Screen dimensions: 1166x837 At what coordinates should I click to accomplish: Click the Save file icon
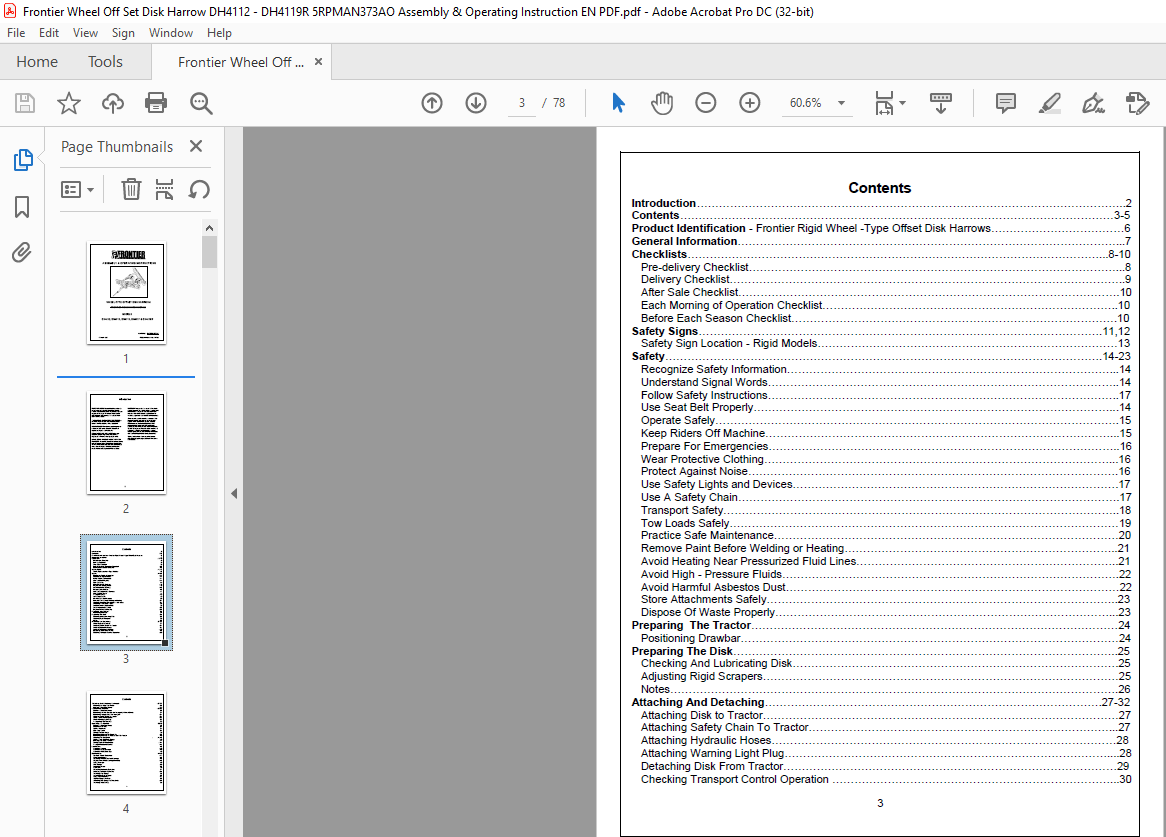[25, 103]
